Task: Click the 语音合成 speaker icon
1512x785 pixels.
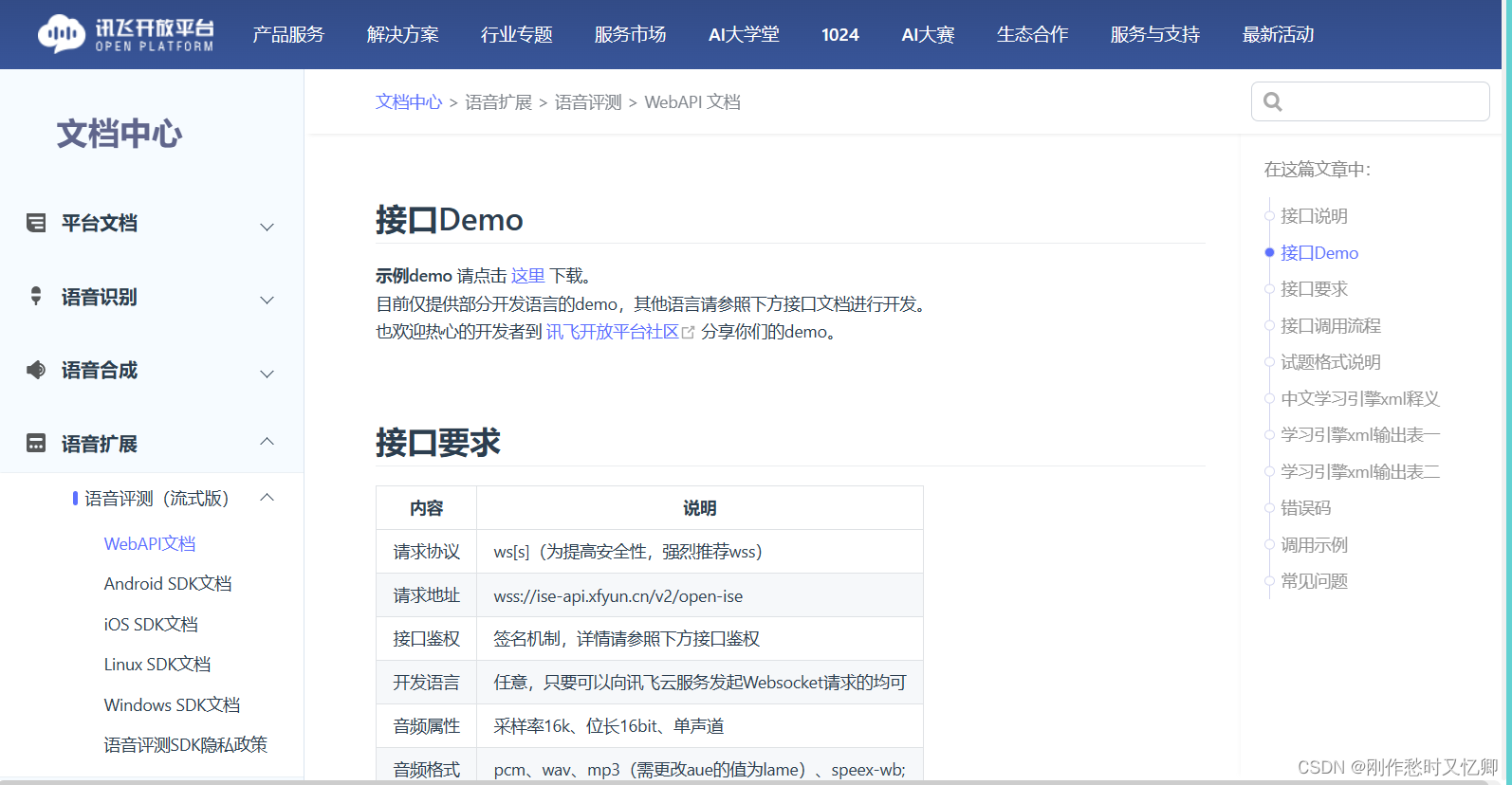Action: 36,370
